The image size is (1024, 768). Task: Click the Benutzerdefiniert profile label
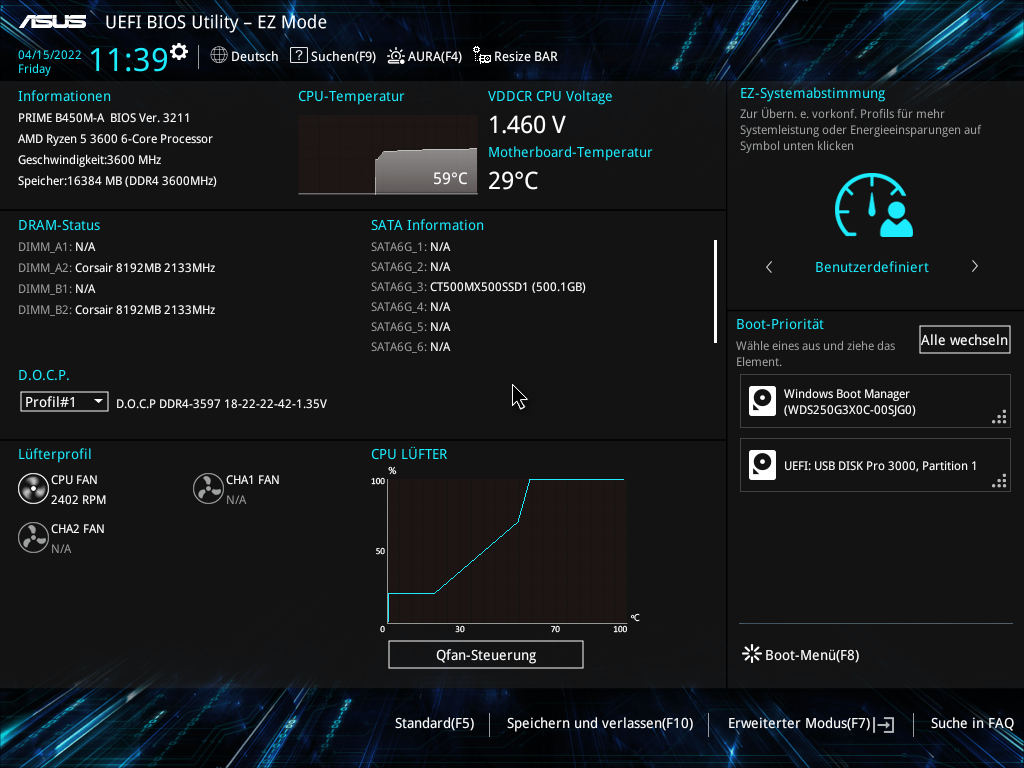pos(871,267)
